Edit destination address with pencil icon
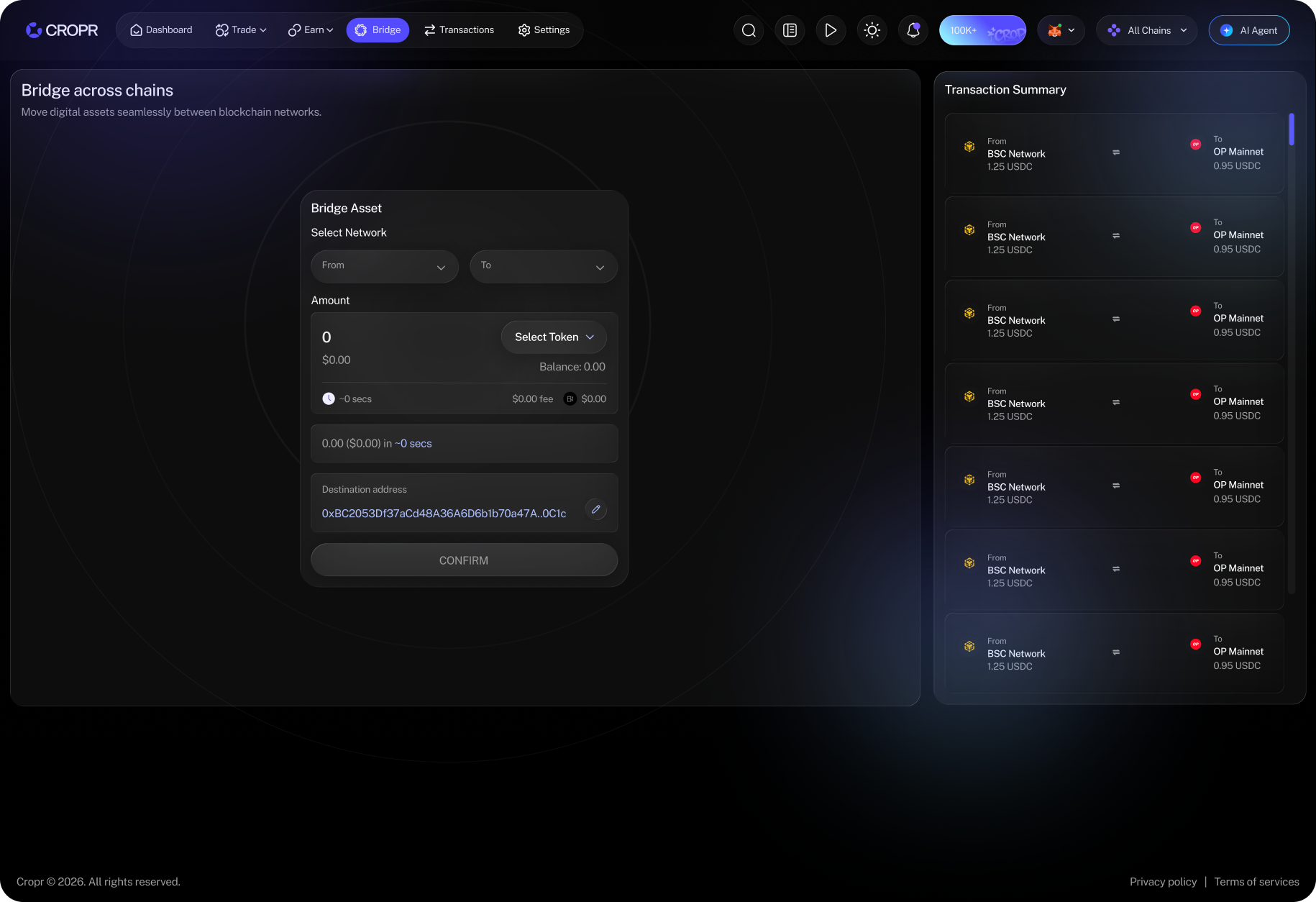This screenshot has height=902, width=1316. [x=595, y=509]
